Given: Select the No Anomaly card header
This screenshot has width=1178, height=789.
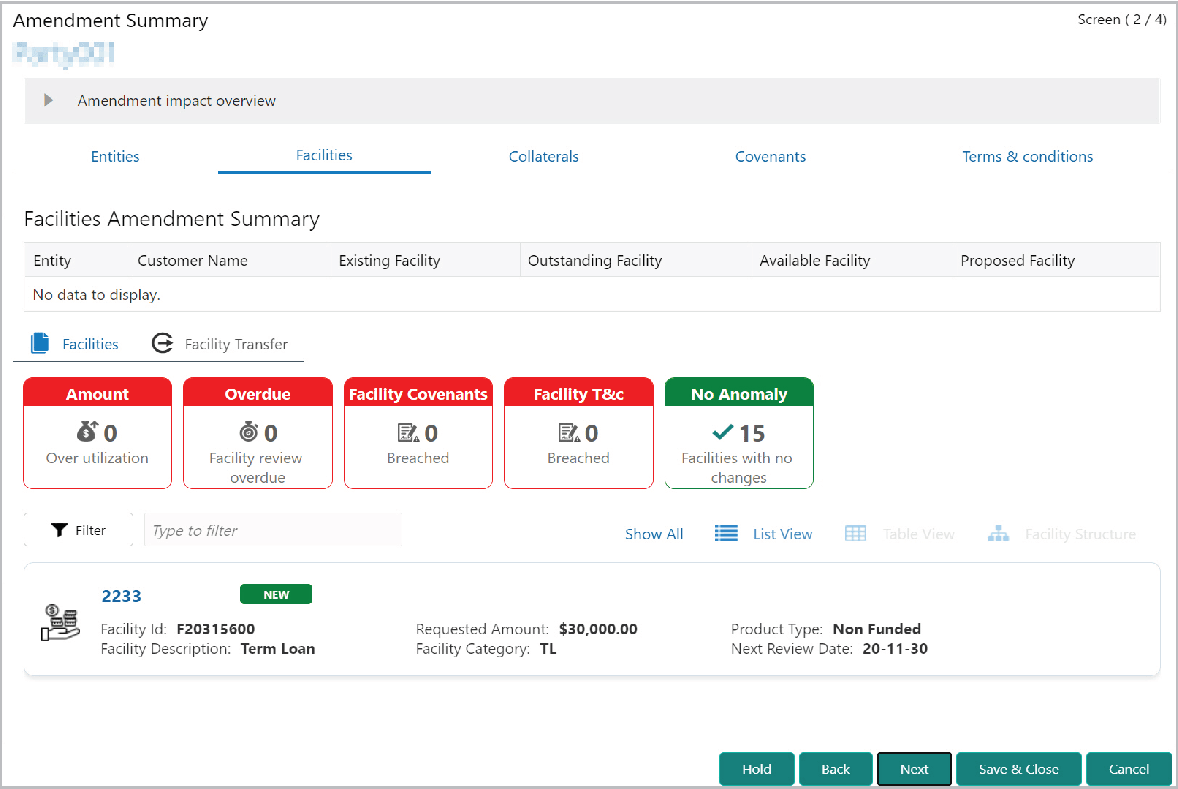Looking at the screenshot, I should [739, 393].
